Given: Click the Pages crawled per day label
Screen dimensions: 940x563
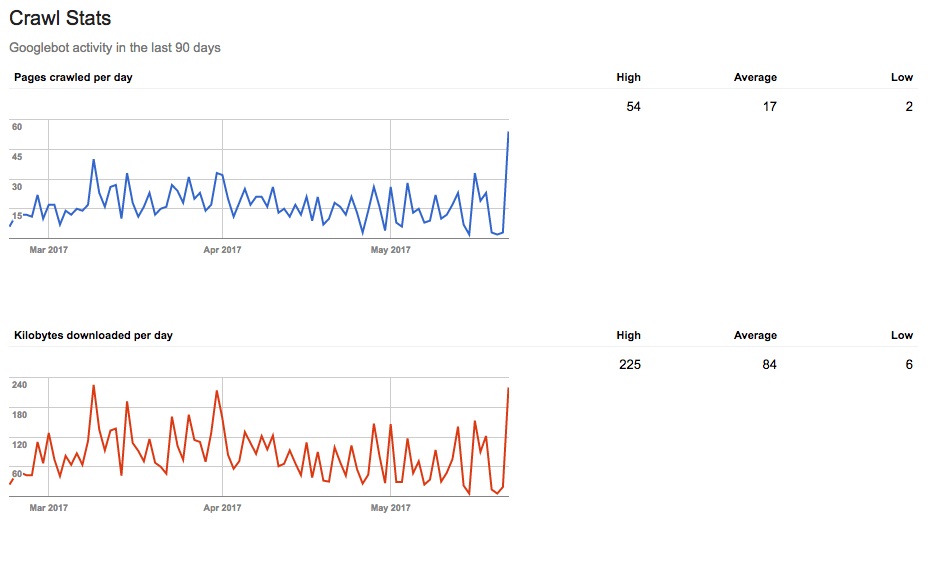Looking at the screenshot, I should click(73, 77).
